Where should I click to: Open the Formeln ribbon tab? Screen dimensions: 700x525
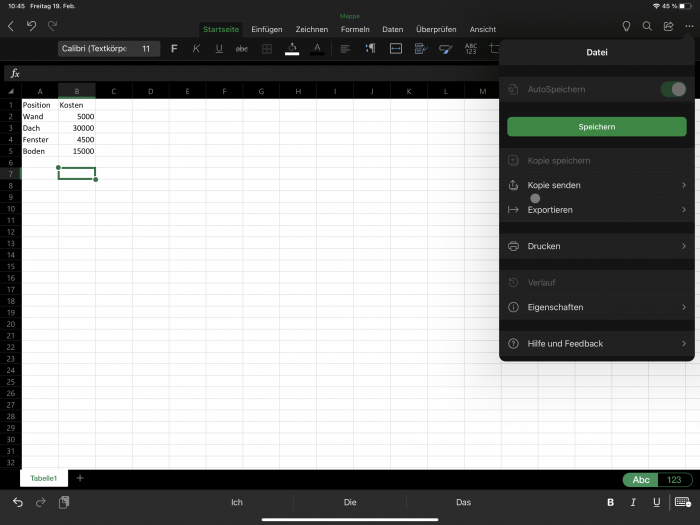pos(355,29)
